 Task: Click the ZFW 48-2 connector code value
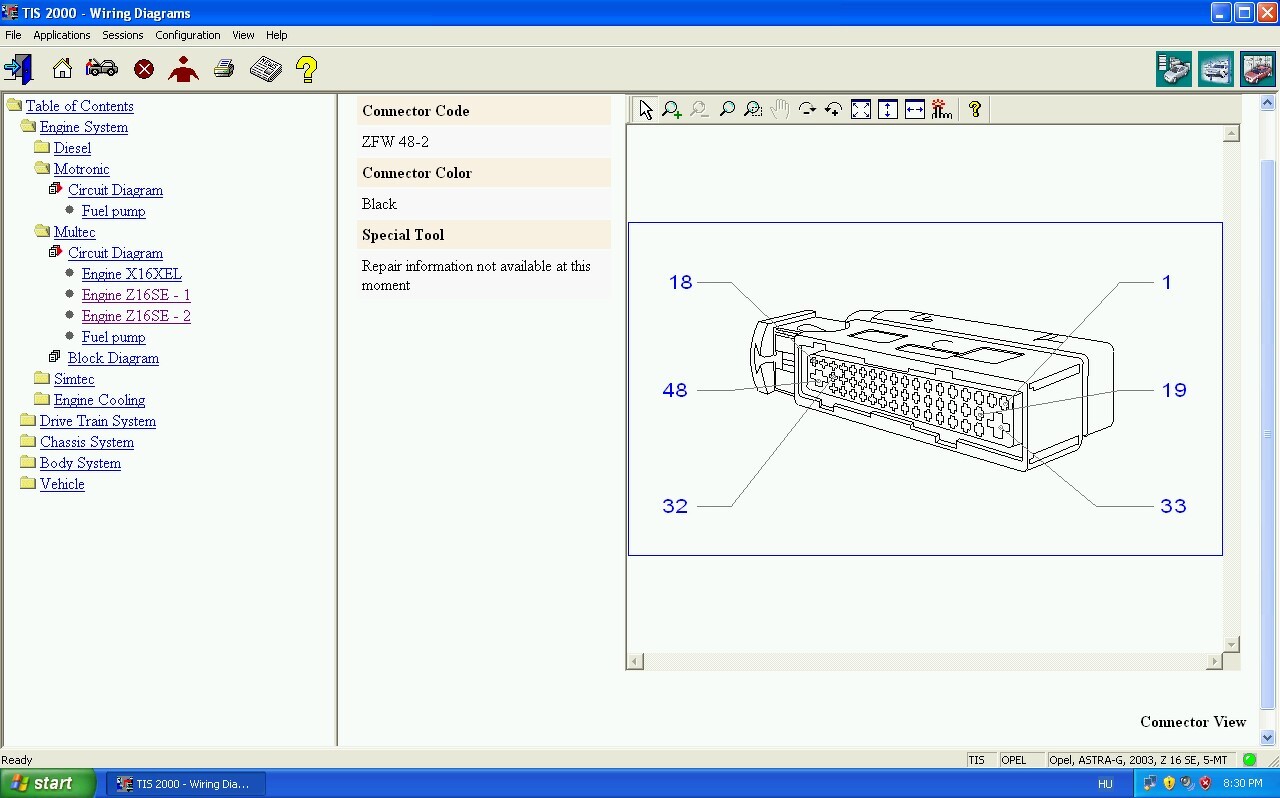[395, 142]
